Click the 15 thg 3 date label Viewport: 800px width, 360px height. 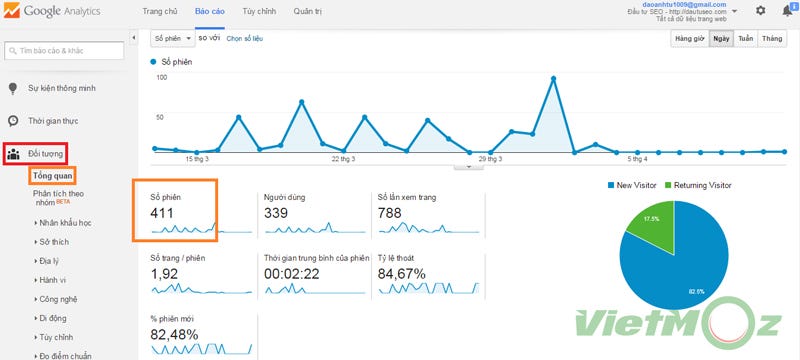pyautogui.click(x=197, y=159)
